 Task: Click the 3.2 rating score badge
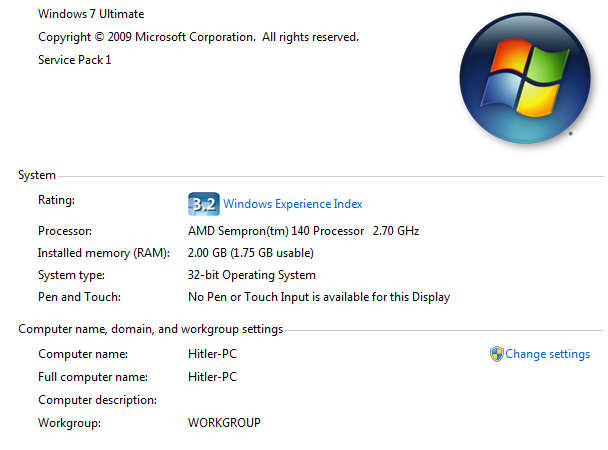click(203, 204)
